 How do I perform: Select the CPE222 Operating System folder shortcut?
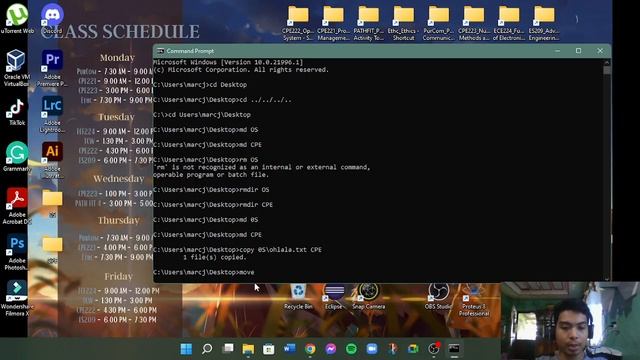point(298,23)
